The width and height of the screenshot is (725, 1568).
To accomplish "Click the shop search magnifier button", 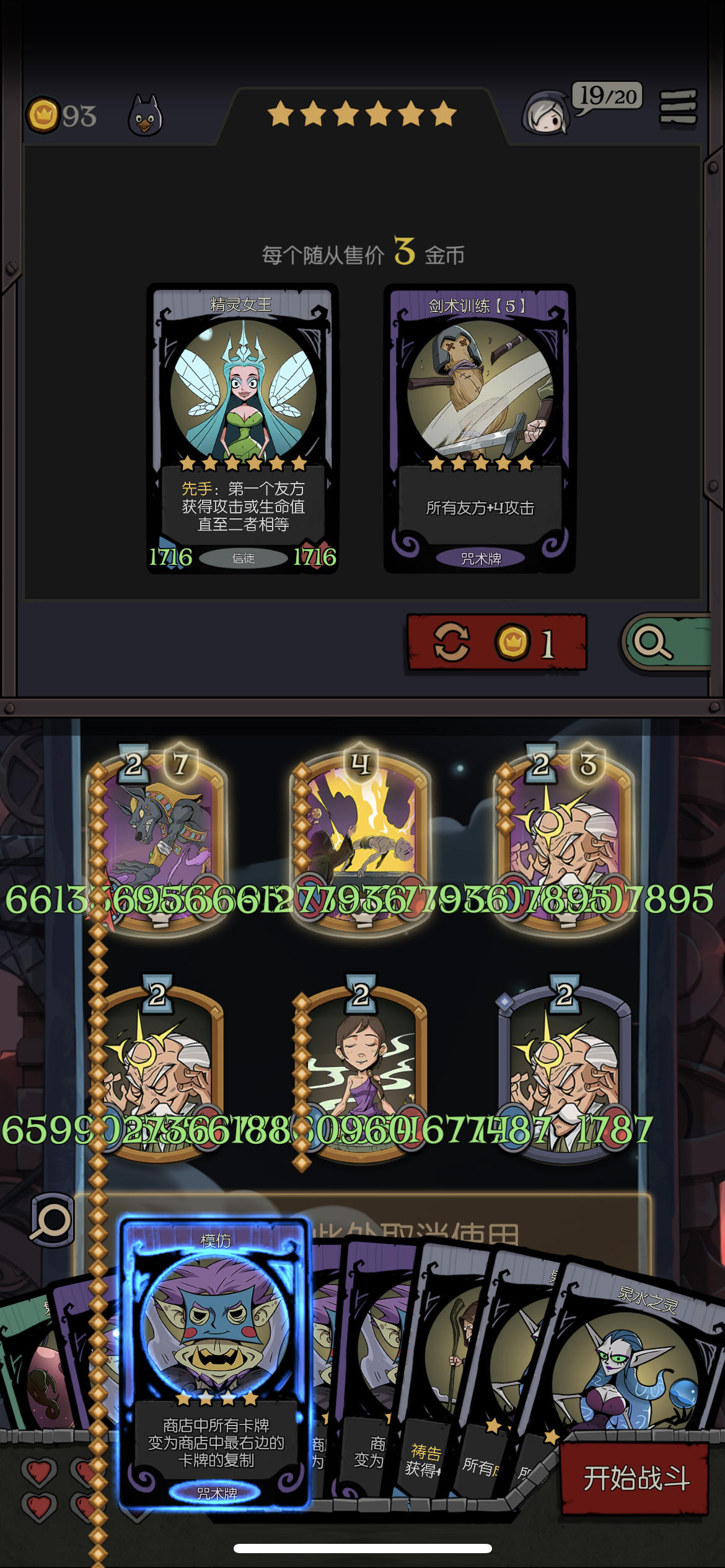I will [667, 643].
